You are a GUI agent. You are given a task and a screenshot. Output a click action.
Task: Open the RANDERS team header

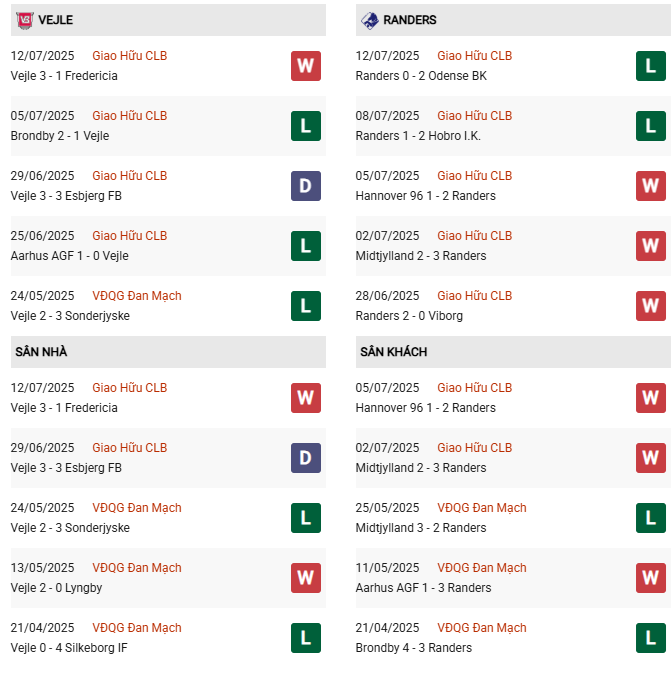pos(513,20)
